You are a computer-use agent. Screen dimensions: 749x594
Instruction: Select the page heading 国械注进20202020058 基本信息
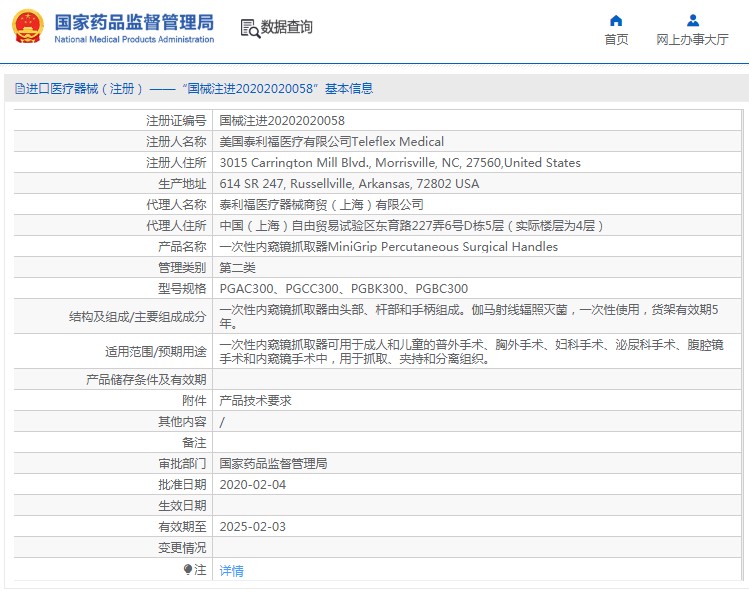click(x=279, y=88)
